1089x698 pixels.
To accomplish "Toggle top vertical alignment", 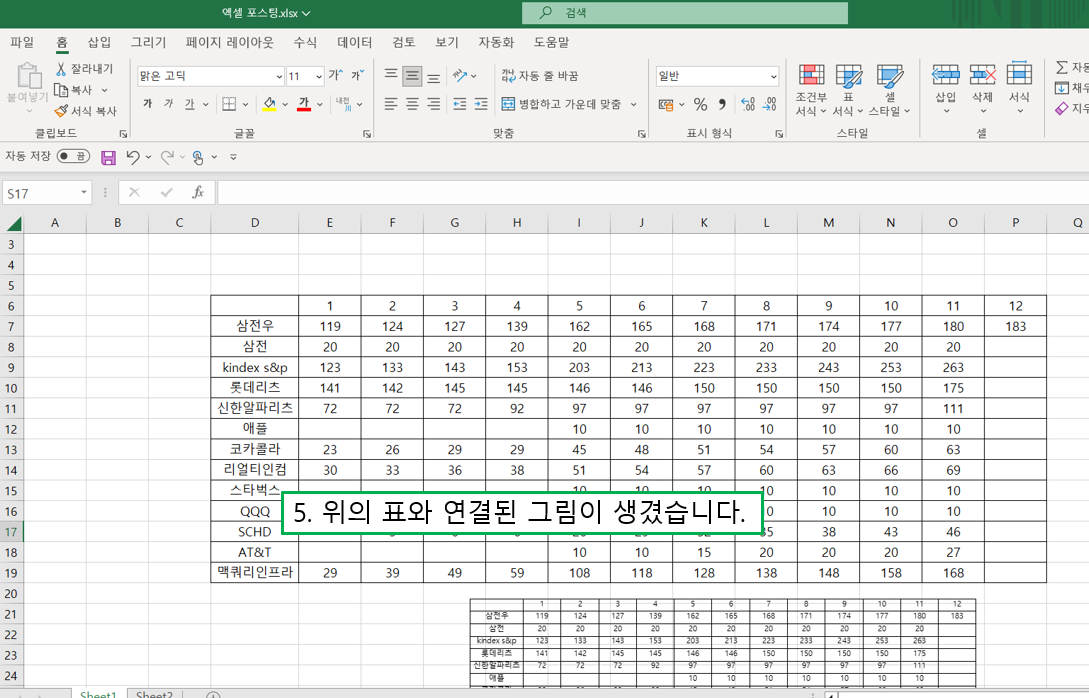I will (x=391, y=75).
